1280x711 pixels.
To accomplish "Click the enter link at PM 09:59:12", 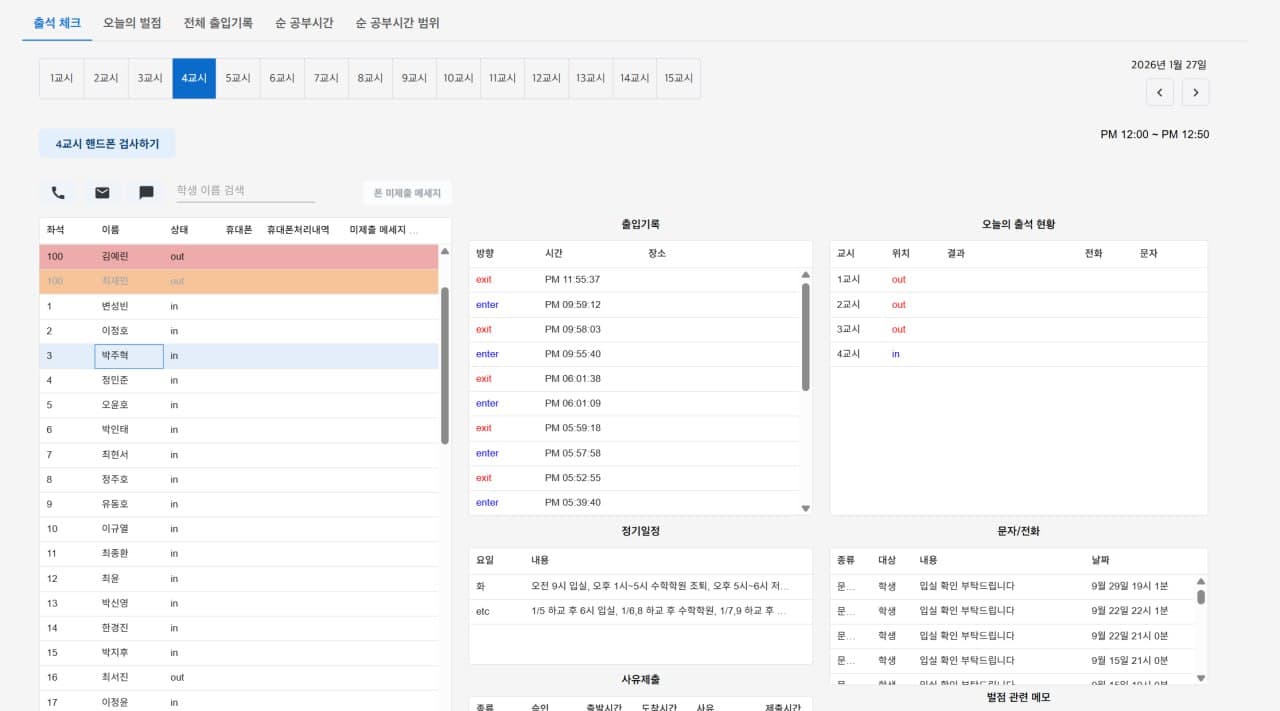I will click(487, 305).
